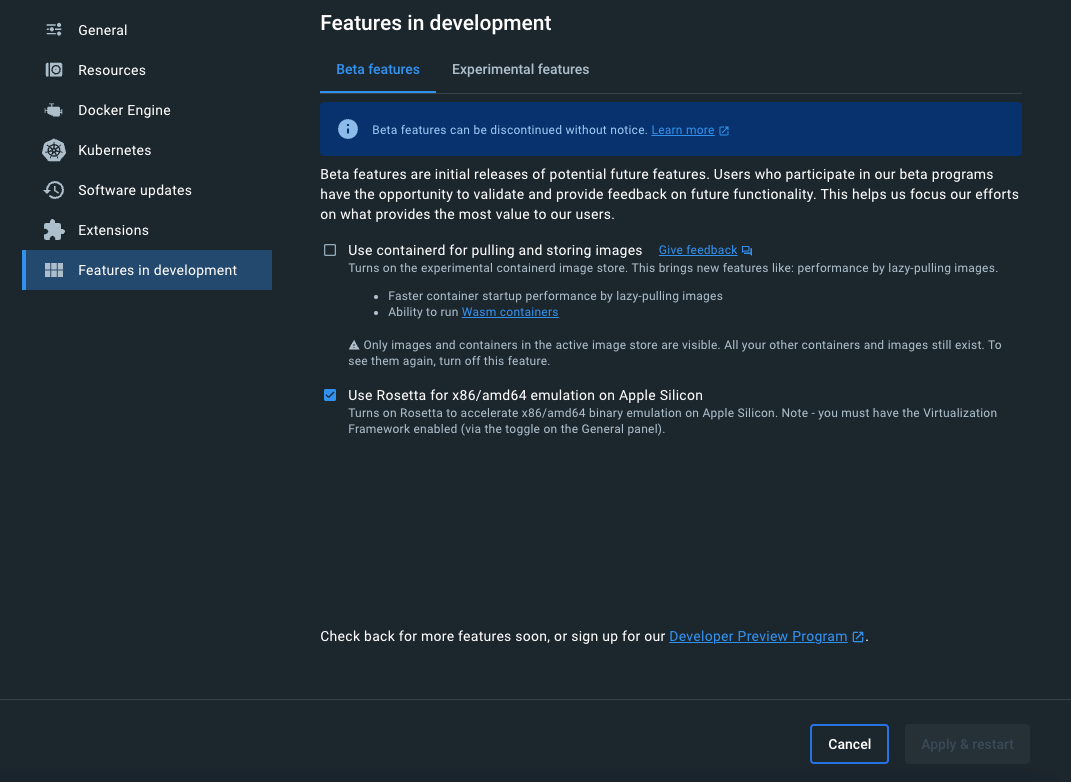
Task: Select the Resources sidebar icon
Action: 53,70
